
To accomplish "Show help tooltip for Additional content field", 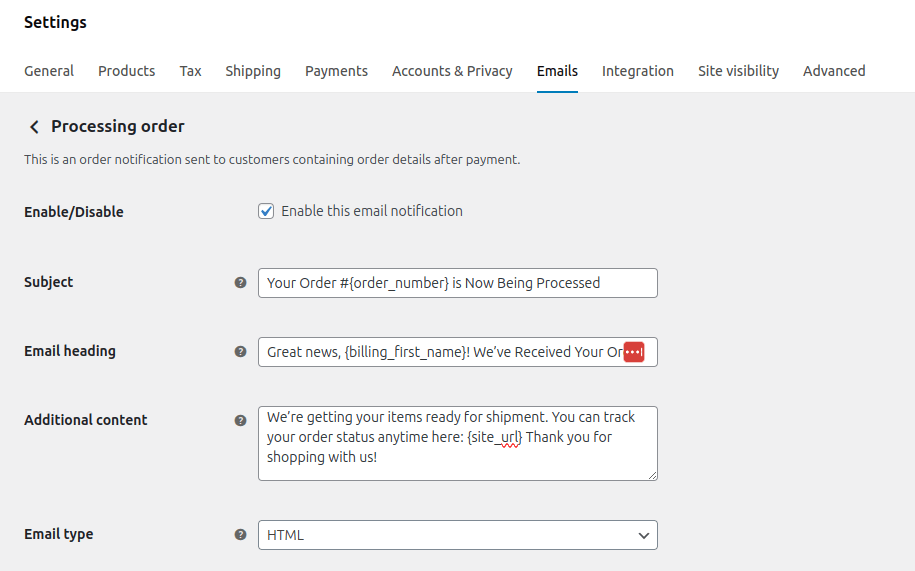I will (240, 421).
